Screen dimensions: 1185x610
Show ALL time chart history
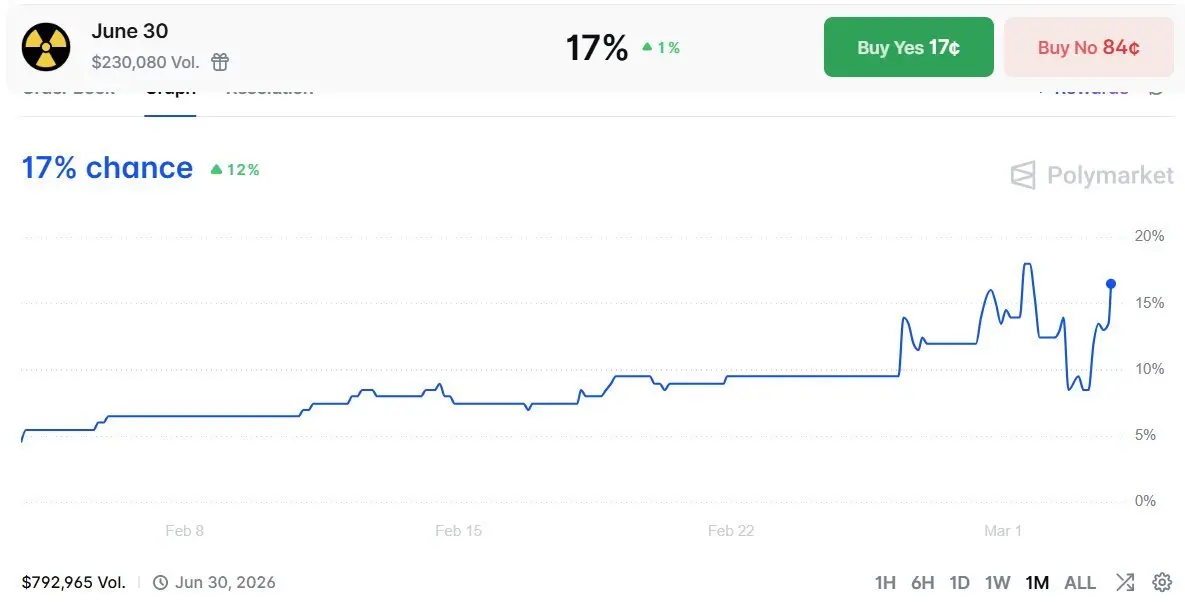point(1080,582)
